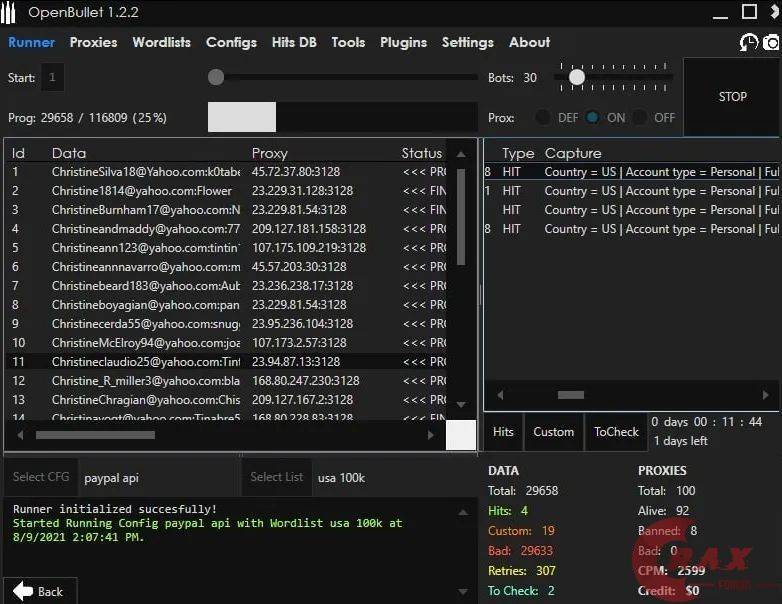Click the Start number input field
The width and height of the screenshot is (782, 604).
[52, 77]
